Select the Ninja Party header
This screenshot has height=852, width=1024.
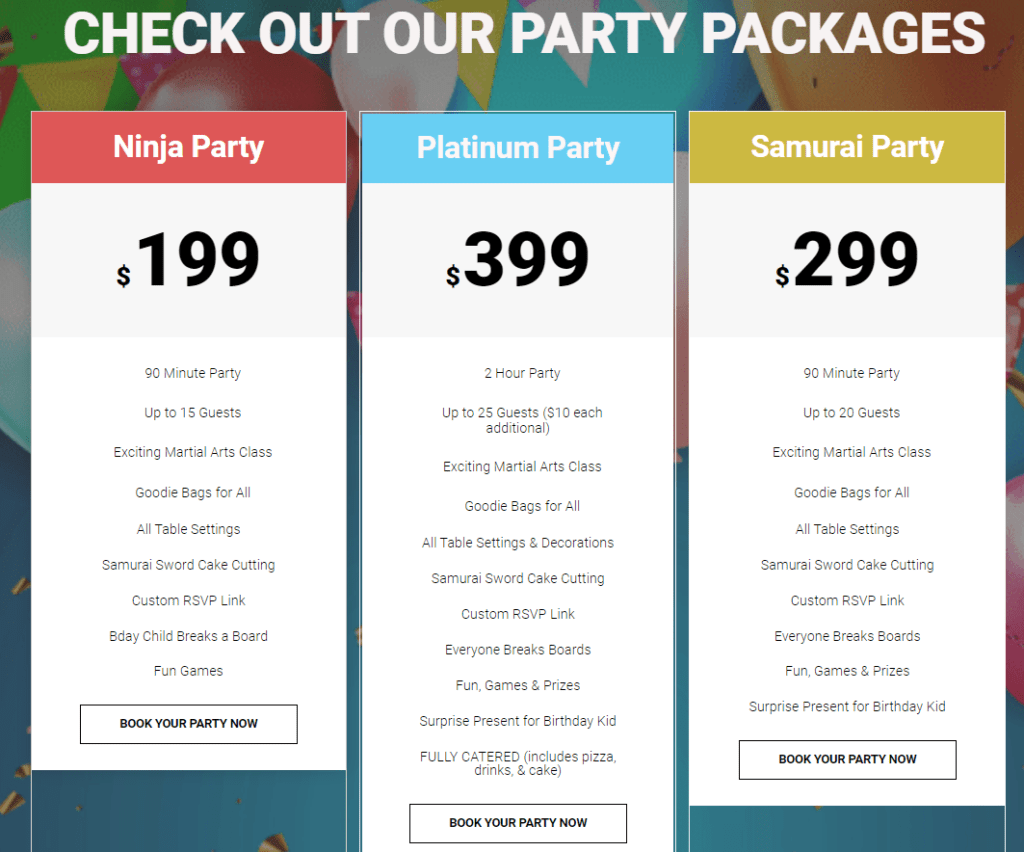click(188, 146)
